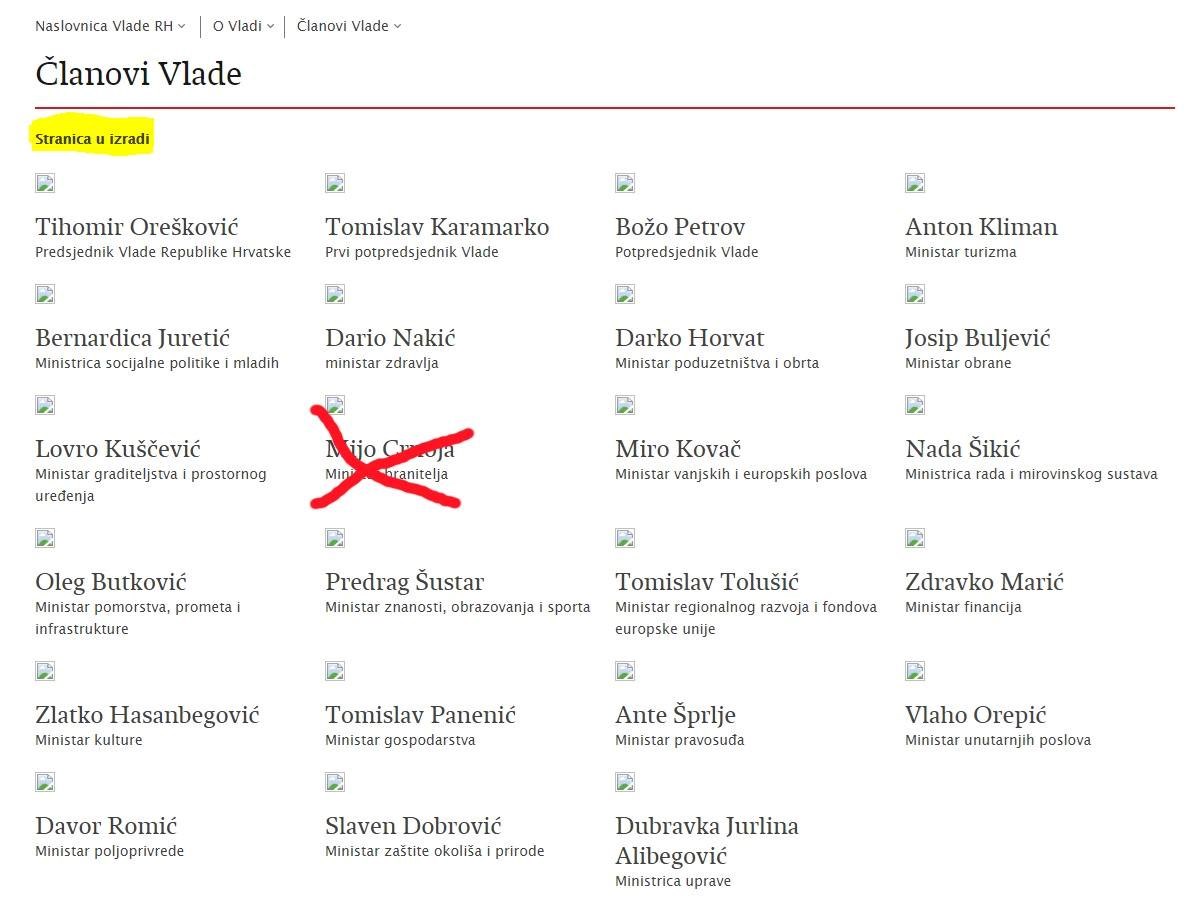The width and height of the screenshot is (1184, 901).
Task: Click broken image icon above Tomislav Karamarko
Action: (335, 183)
